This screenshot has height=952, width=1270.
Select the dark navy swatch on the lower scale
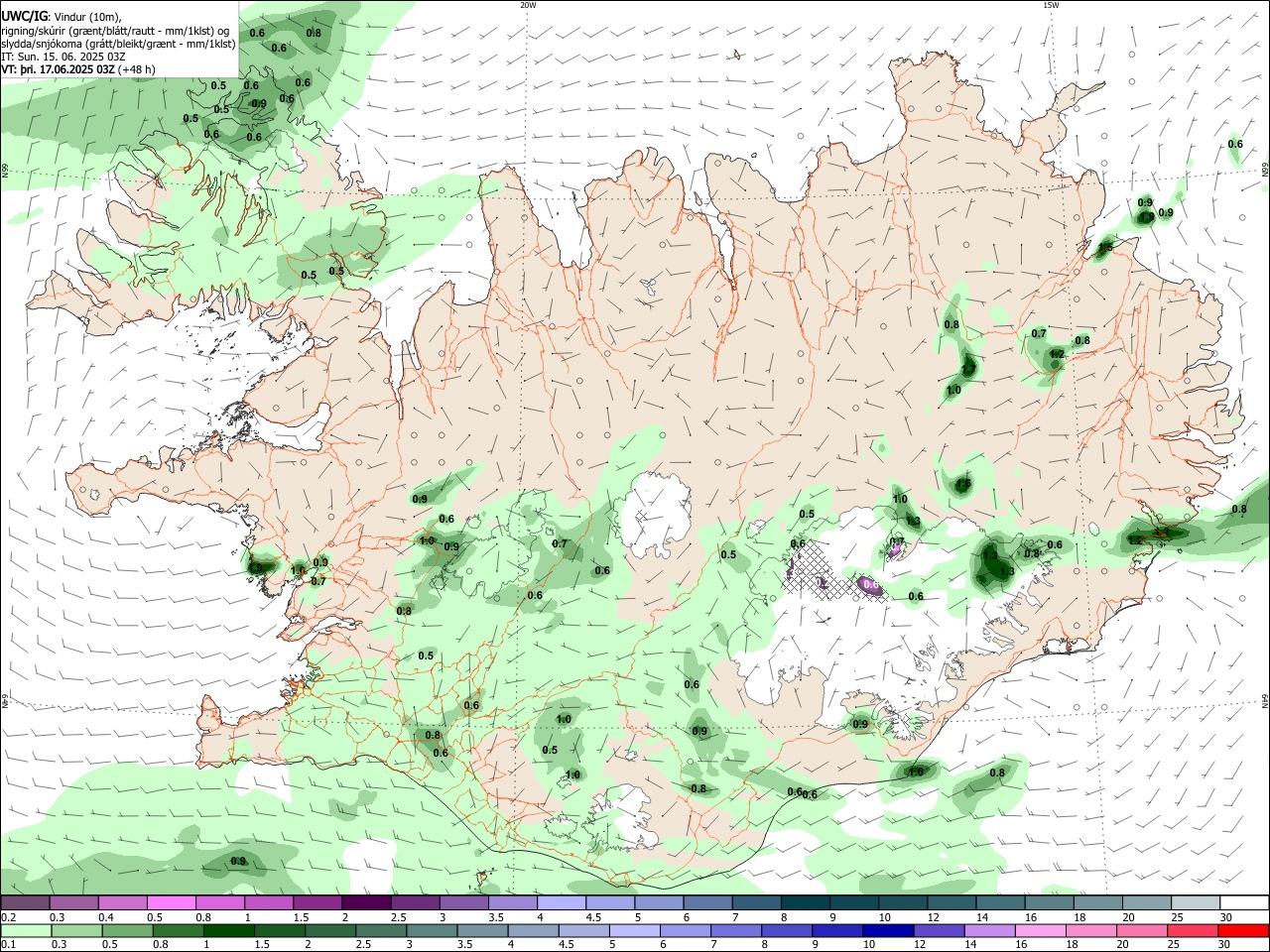(x=887, y=930)
